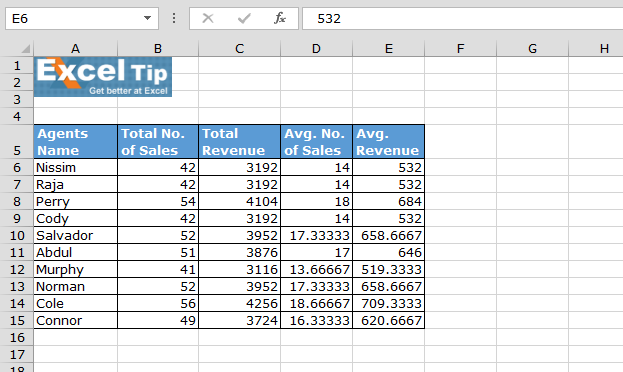Select column C header
This screenshot has height=372, width=623.
(x=239, y=48)
